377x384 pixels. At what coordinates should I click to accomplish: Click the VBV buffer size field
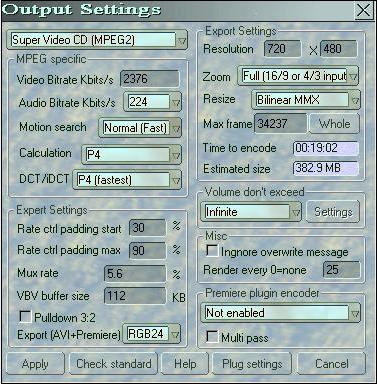pyautogui.click(x=135, y=296)
